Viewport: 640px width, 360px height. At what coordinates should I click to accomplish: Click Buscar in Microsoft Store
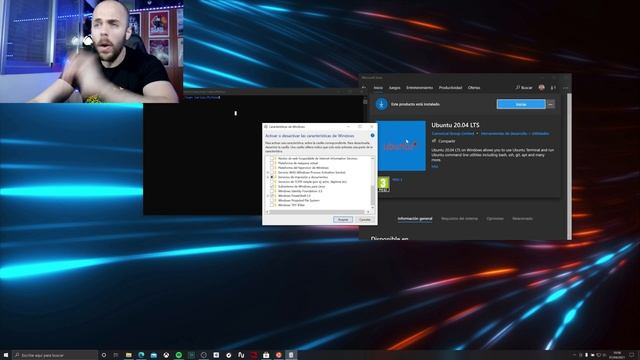click(524, 88)
